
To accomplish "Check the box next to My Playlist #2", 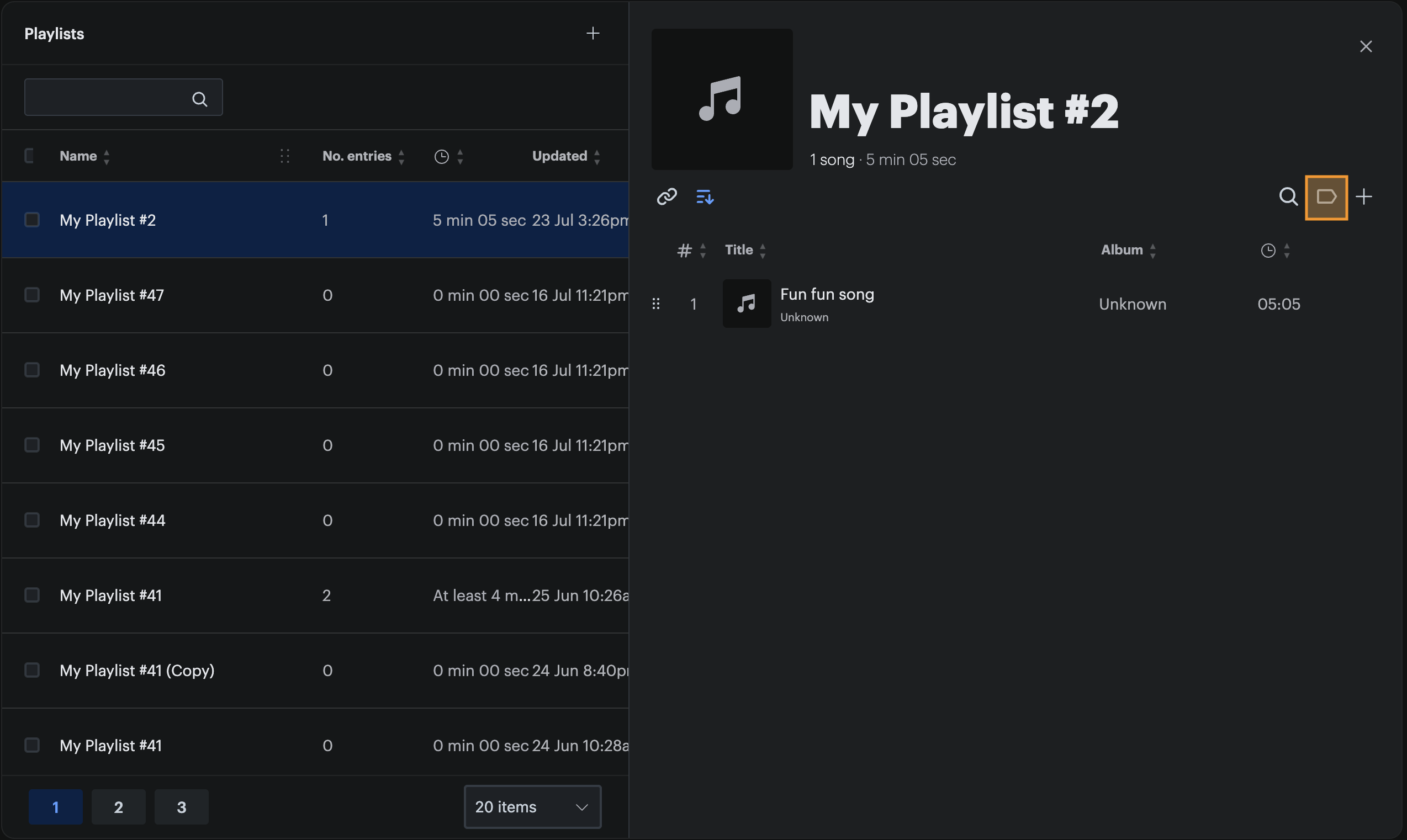I will point(32,220).
